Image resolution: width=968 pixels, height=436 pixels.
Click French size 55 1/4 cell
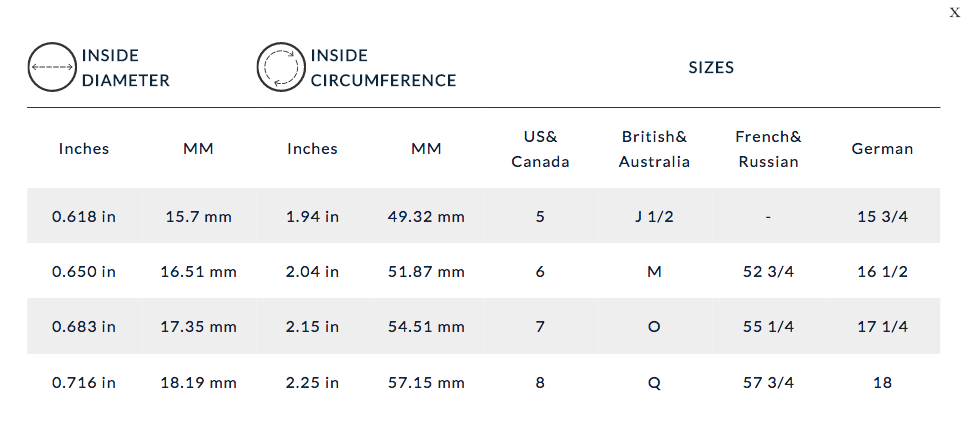(768, 326)
